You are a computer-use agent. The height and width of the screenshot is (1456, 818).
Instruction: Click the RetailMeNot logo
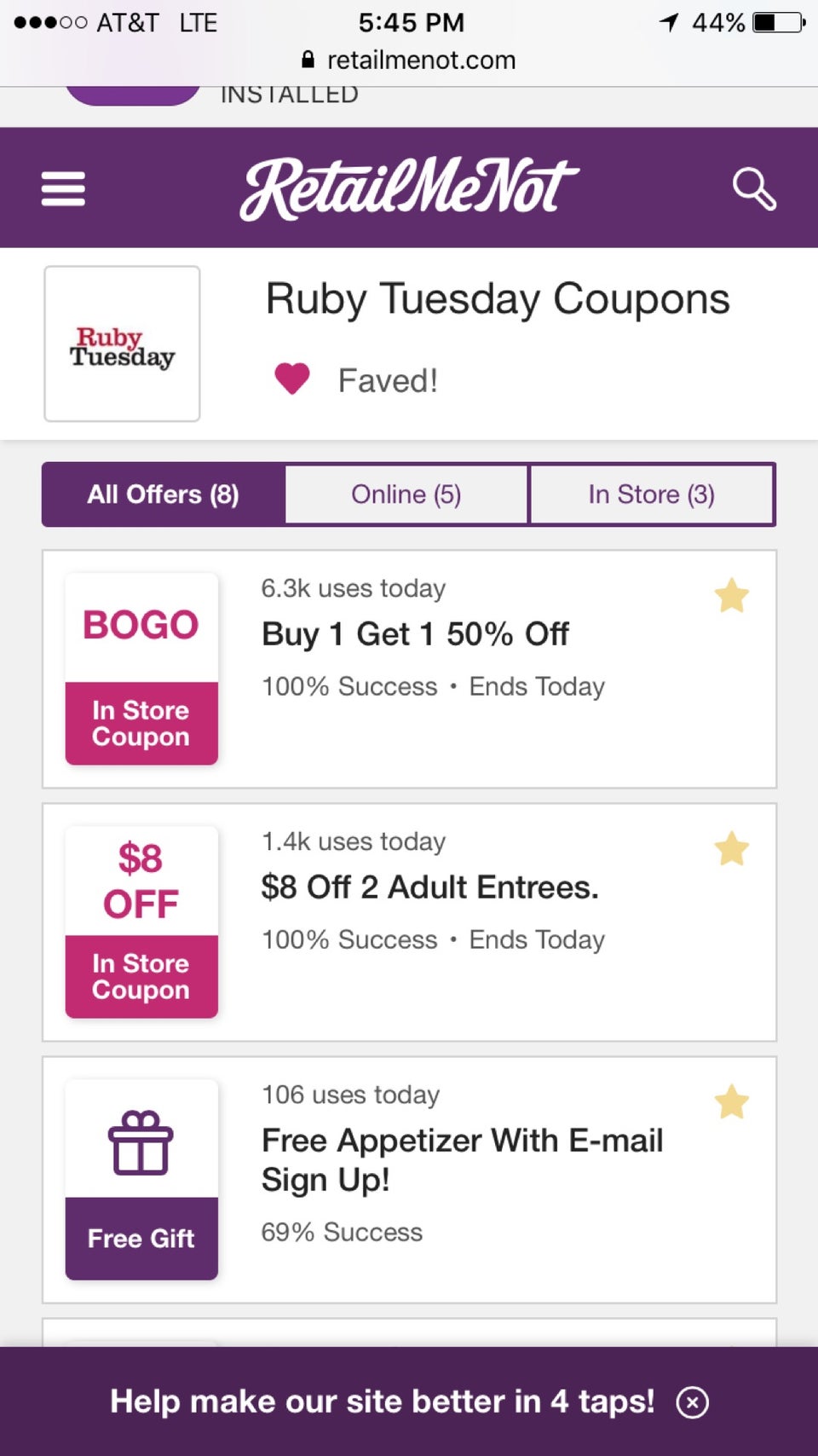409,188
